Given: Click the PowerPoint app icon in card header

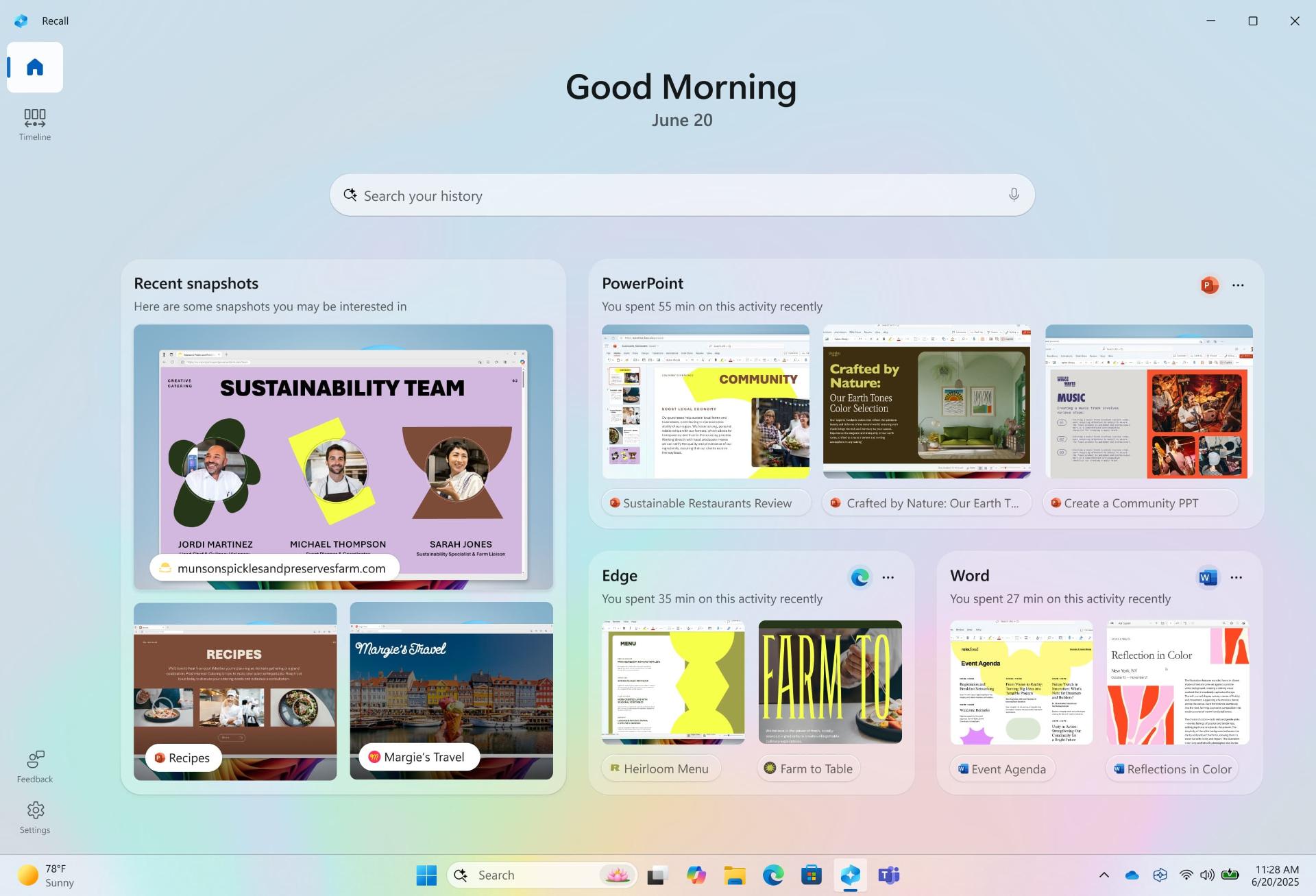Looking at the screenshot, I should tap(1210, 284).
